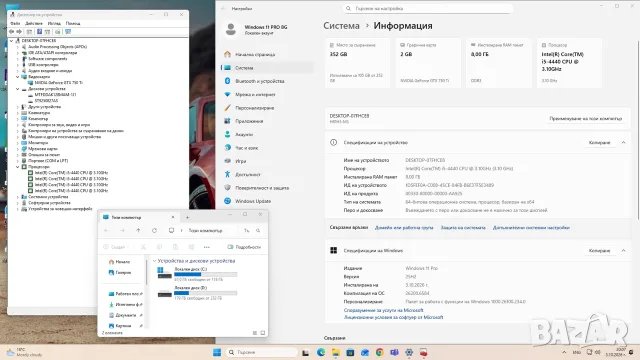The height and width of the screenshot is (360, 640).
Task: Click the Settings search field
Action: point(428,8)
